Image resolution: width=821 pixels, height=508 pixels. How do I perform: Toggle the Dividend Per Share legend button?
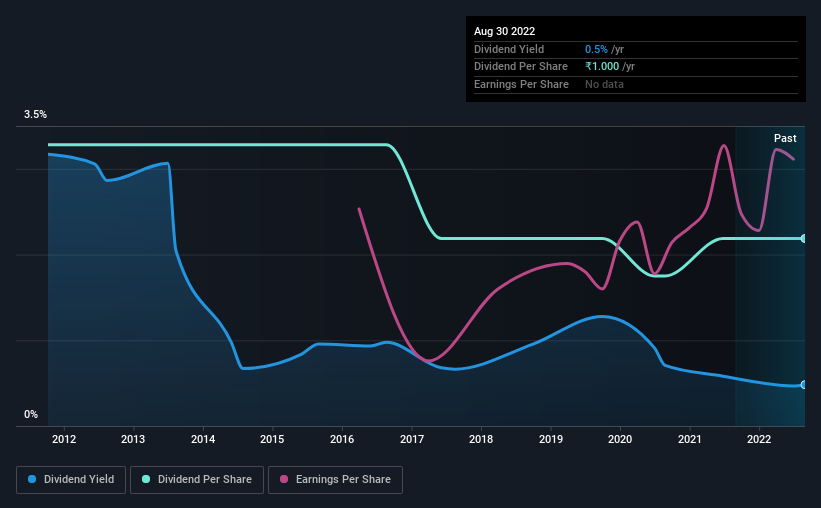click(197, 480)
